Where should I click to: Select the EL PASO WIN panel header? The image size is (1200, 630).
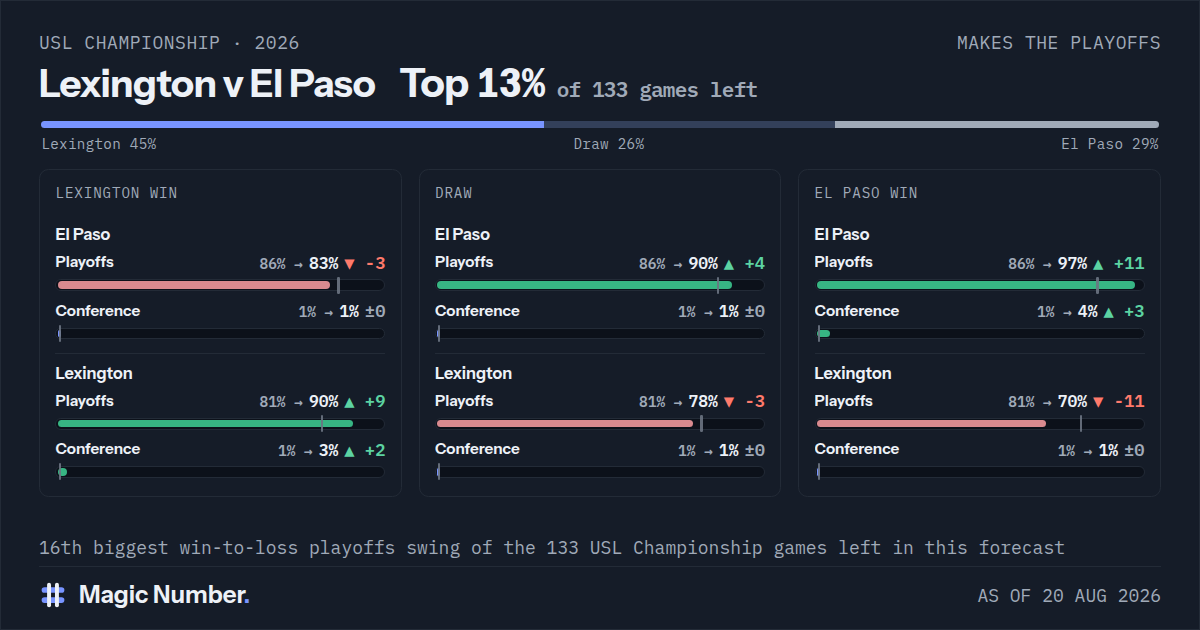pos(866,193)
